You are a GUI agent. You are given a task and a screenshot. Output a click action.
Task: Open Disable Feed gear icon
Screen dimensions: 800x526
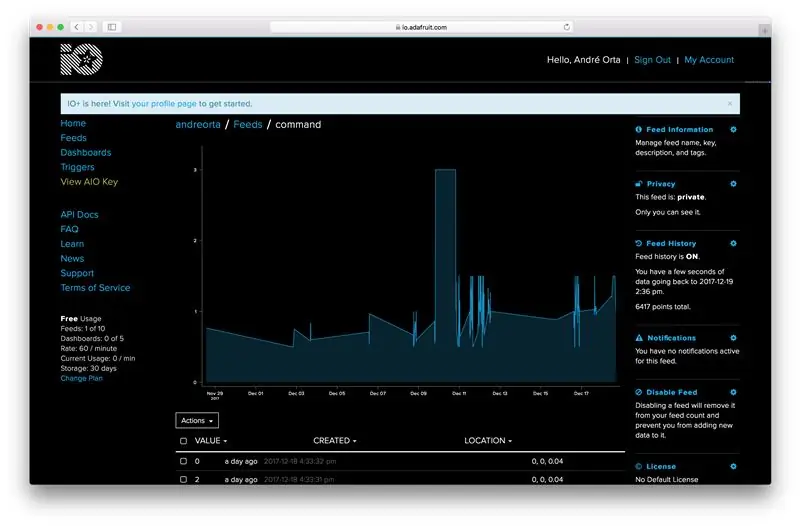tap(733, 392)
